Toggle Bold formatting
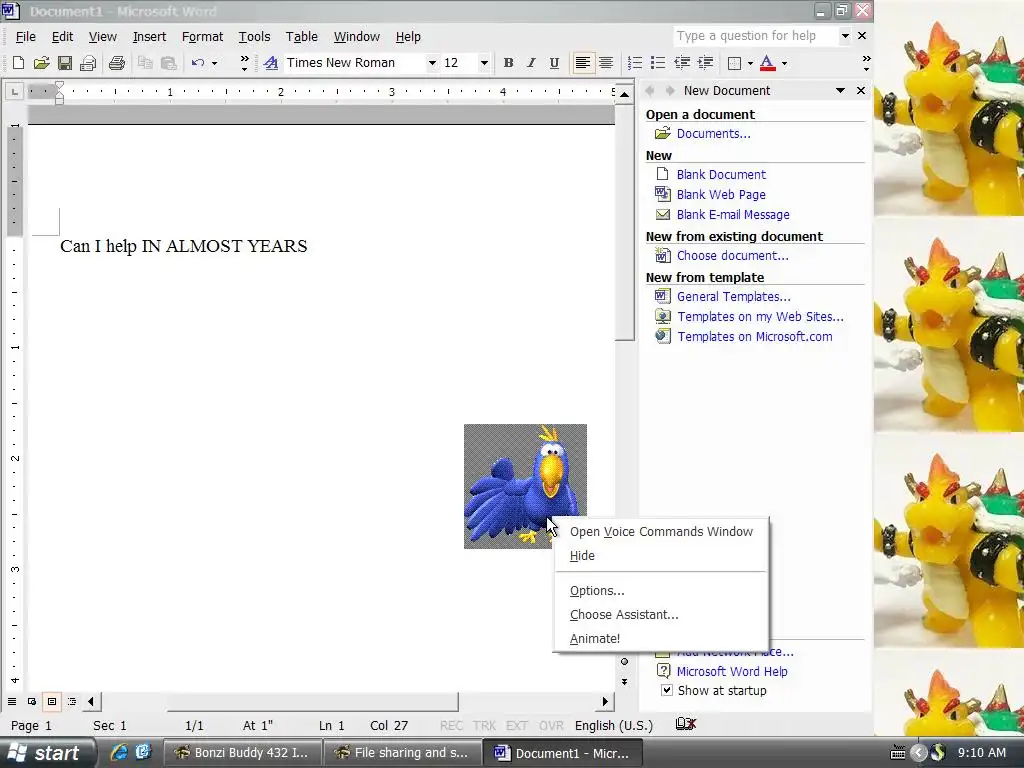 pos(508,63)
